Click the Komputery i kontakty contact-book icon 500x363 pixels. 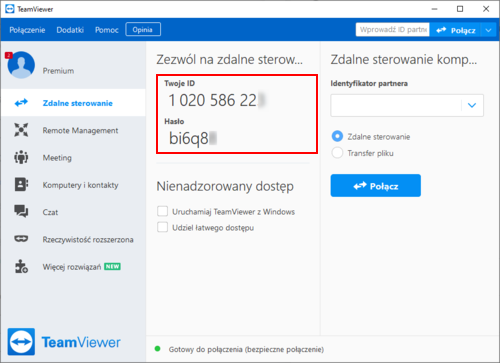pos(21,184)
